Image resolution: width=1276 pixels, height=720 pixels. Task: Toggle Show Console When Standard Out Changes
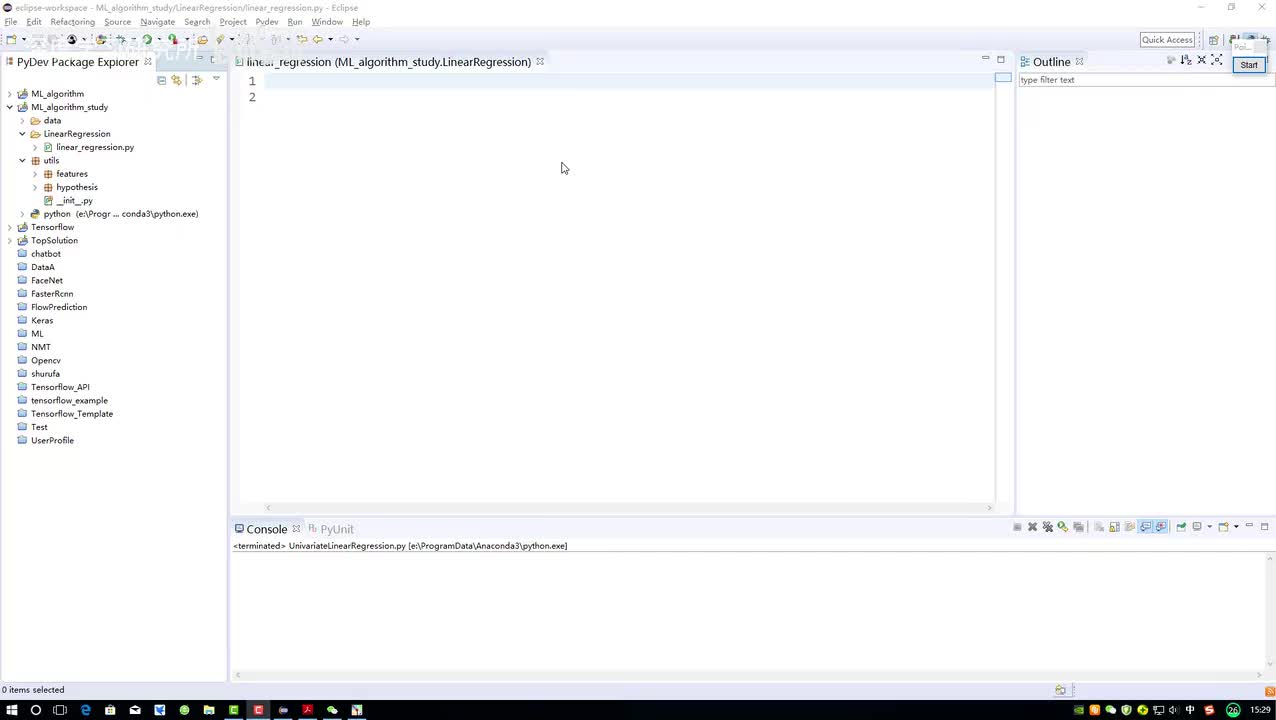[x=1145, y=527]
